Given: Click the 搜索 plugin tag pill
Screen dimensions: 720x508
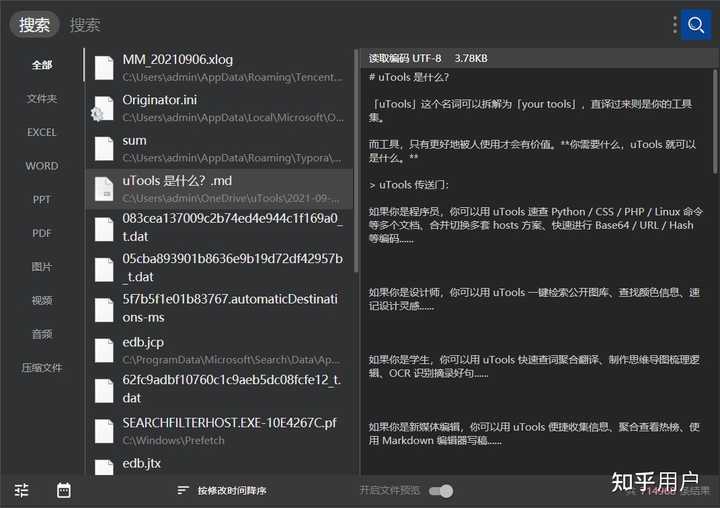Looking at the screenshot, I should tap(34, 24).
